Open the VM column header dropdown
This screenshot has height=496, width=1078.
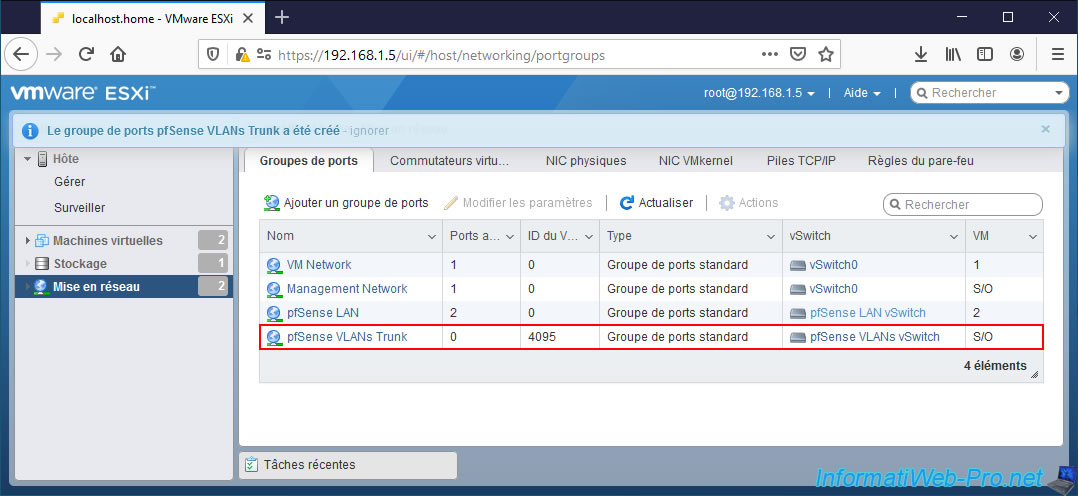point(1033,237)
